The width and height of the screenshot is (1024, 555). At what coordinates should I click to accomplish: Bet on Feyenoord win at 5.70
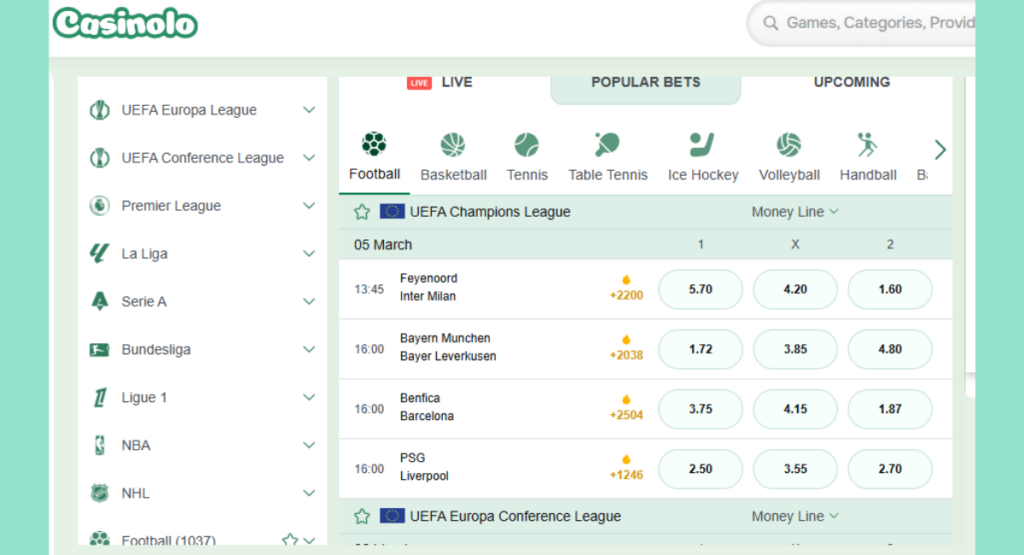coord(700,289)
